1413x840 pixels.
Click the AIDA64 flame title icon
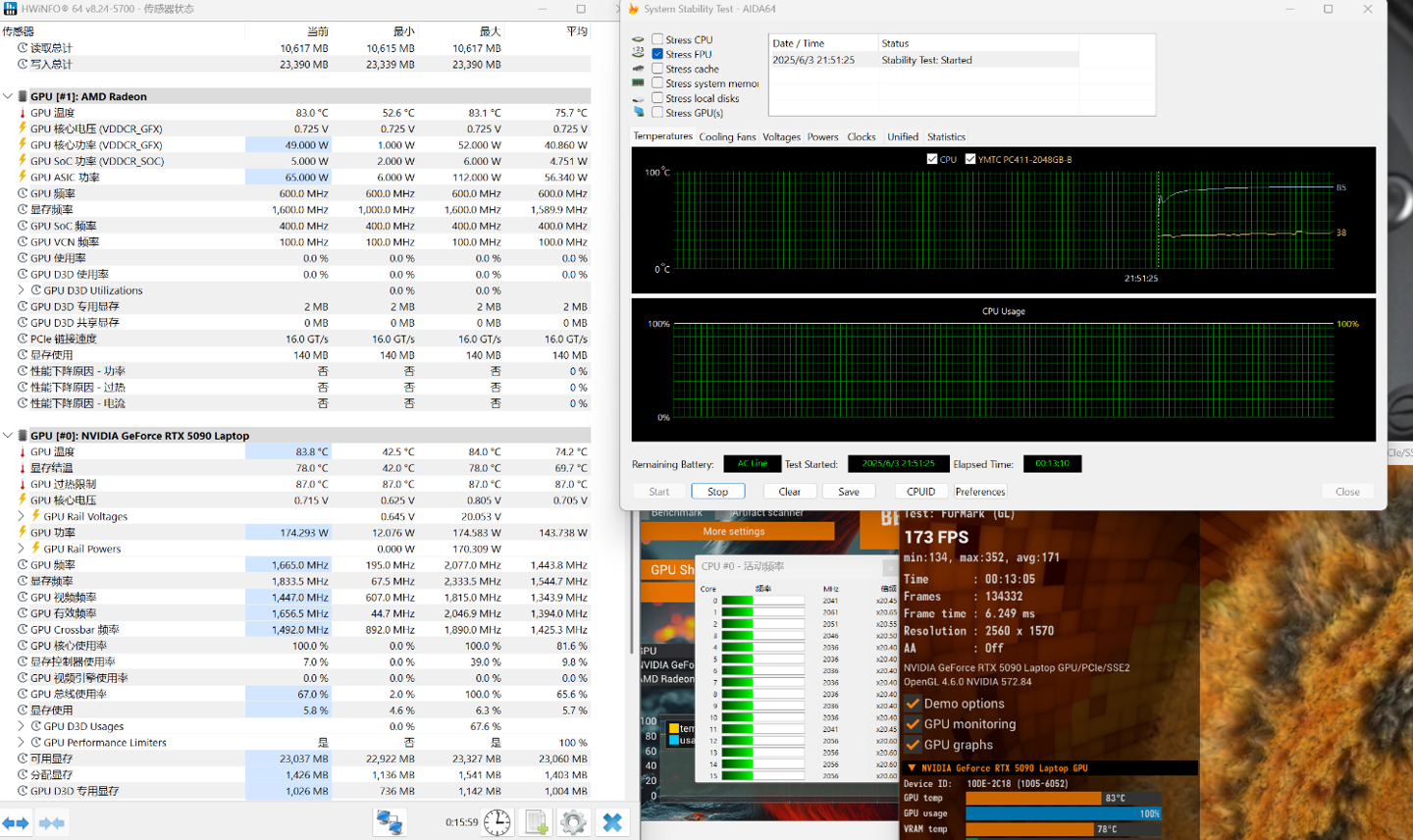633,9
